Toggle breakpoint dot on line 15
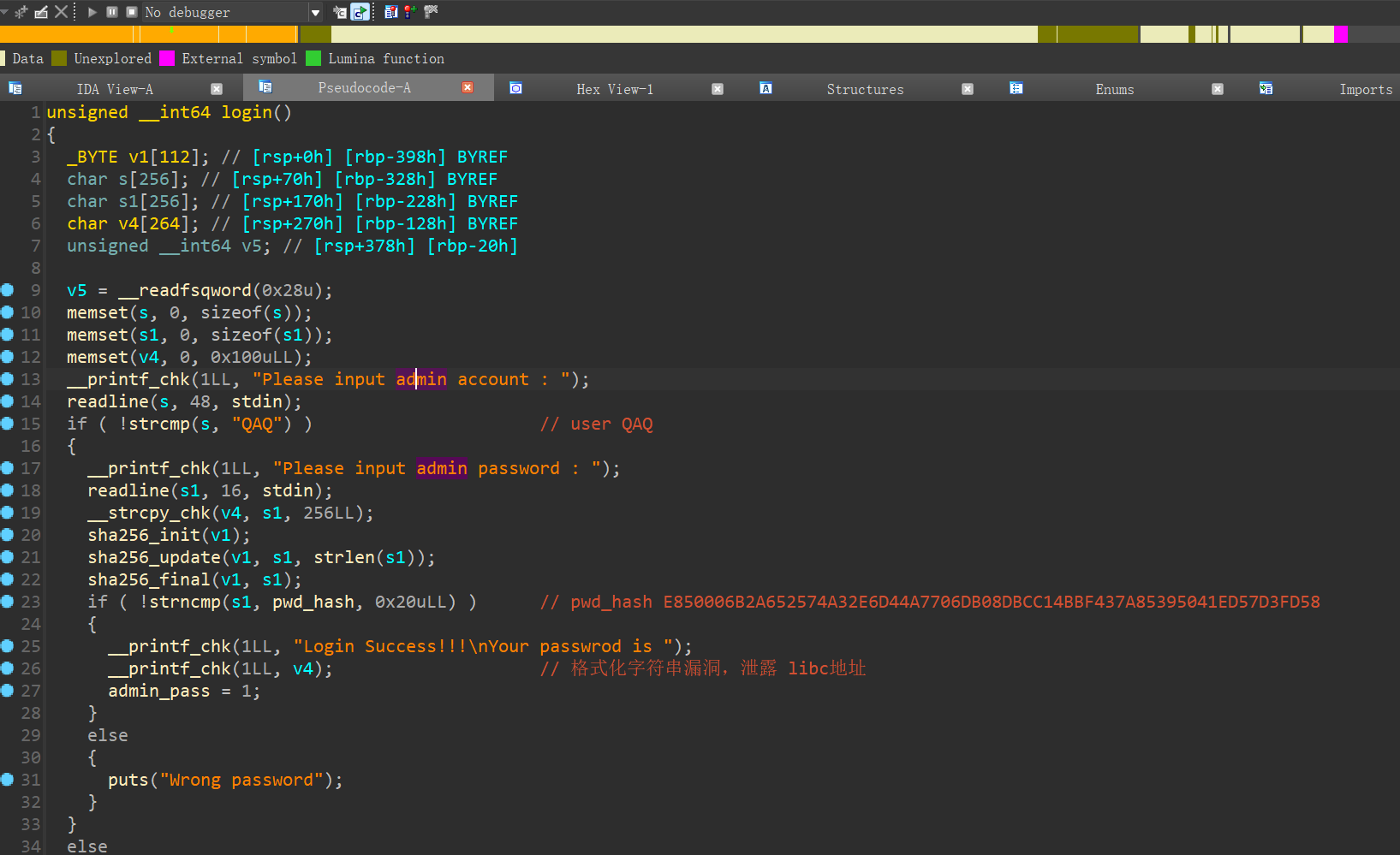The height and width of the screenshot is (855, 1400). pos(8,424)
